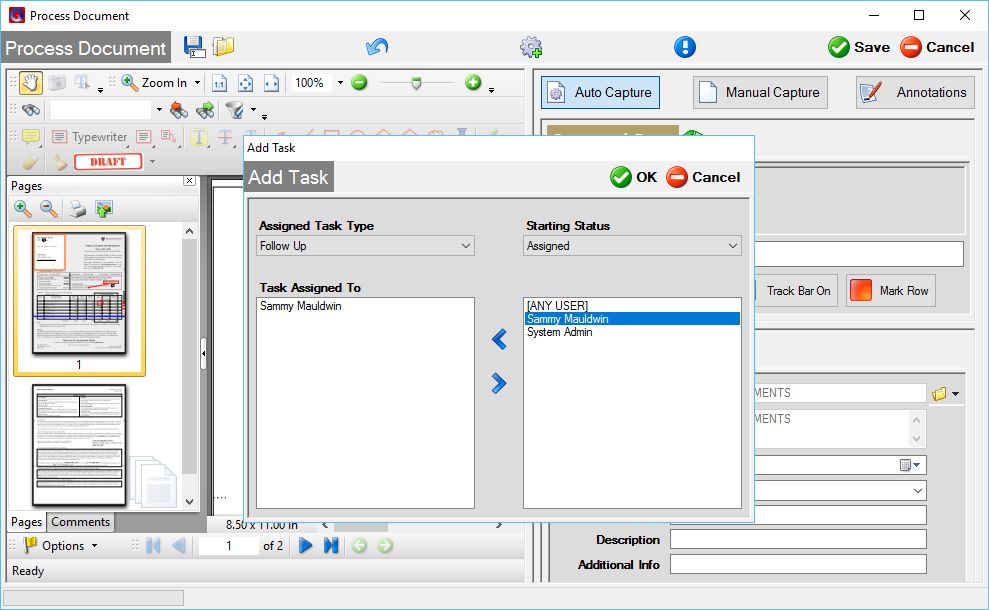
Task: Click the search text field in toolbar
Action: click(101, 110)
